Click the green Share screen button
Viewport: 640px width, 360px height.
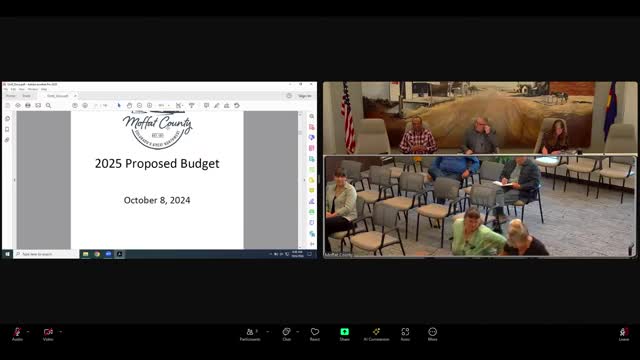click(x=344, y=334)
